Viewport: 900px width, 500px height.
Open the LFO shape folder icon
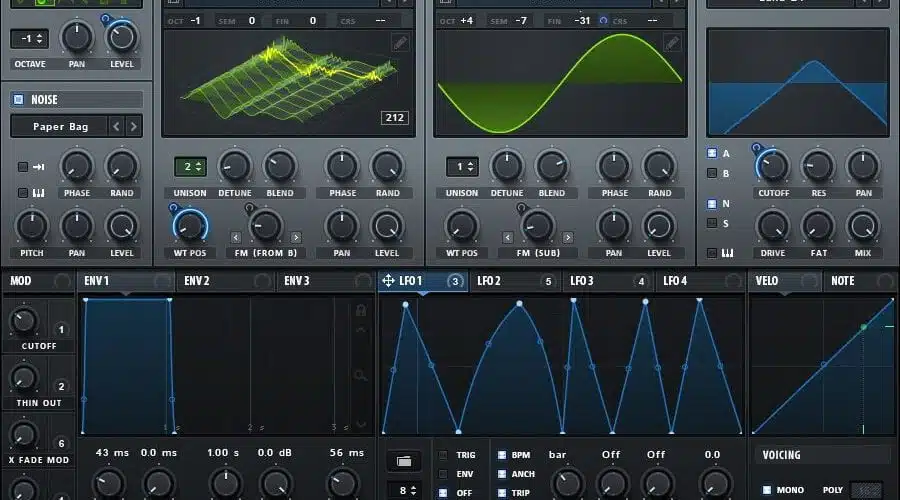pyautogui.click(x=404, y=461)
